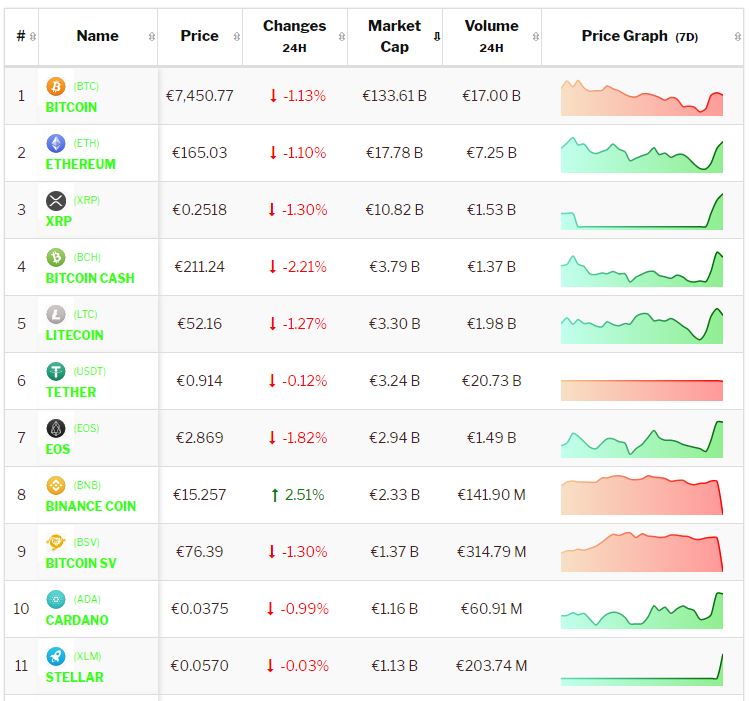Image resolution: width=749 pixels, height=701 pixels.
Task: Click the Bitcoin Cash green icon
Action: 56,258
